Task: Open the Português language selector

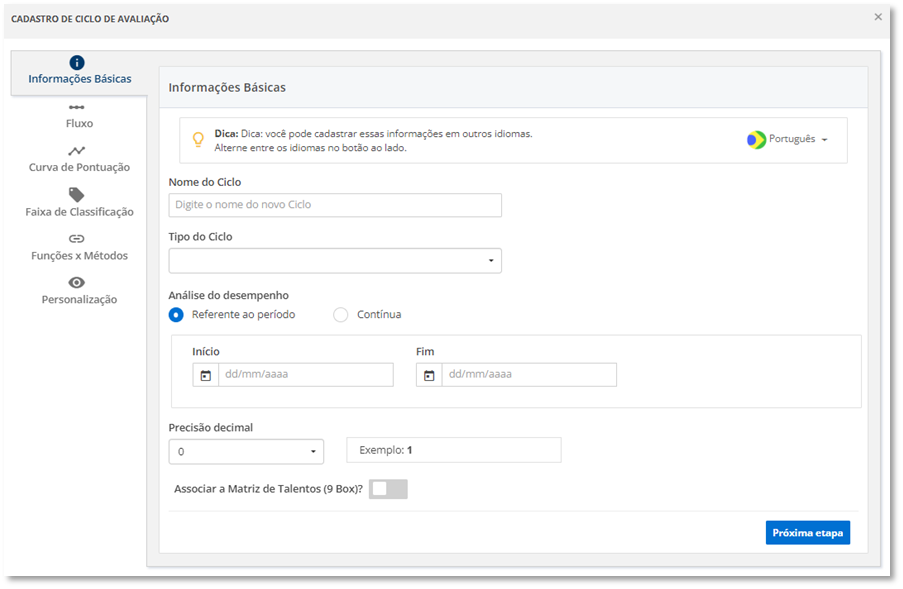Action: point(788,140)
